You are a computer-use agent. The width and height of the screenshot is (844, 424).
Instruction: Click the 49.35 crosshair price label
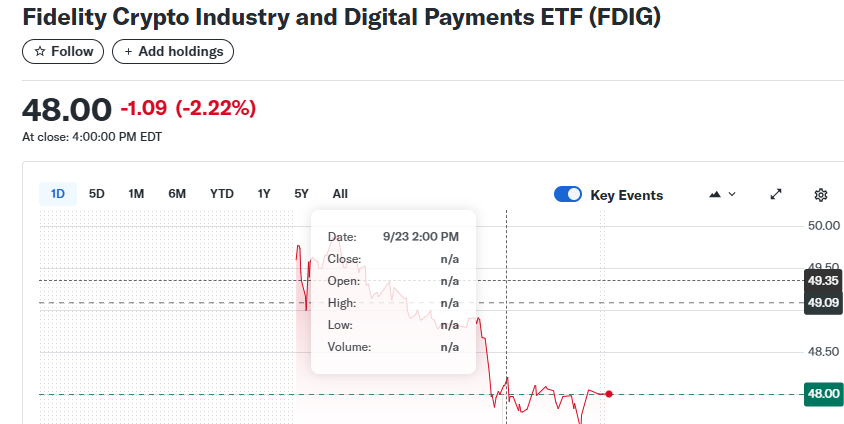click(823, 280)
